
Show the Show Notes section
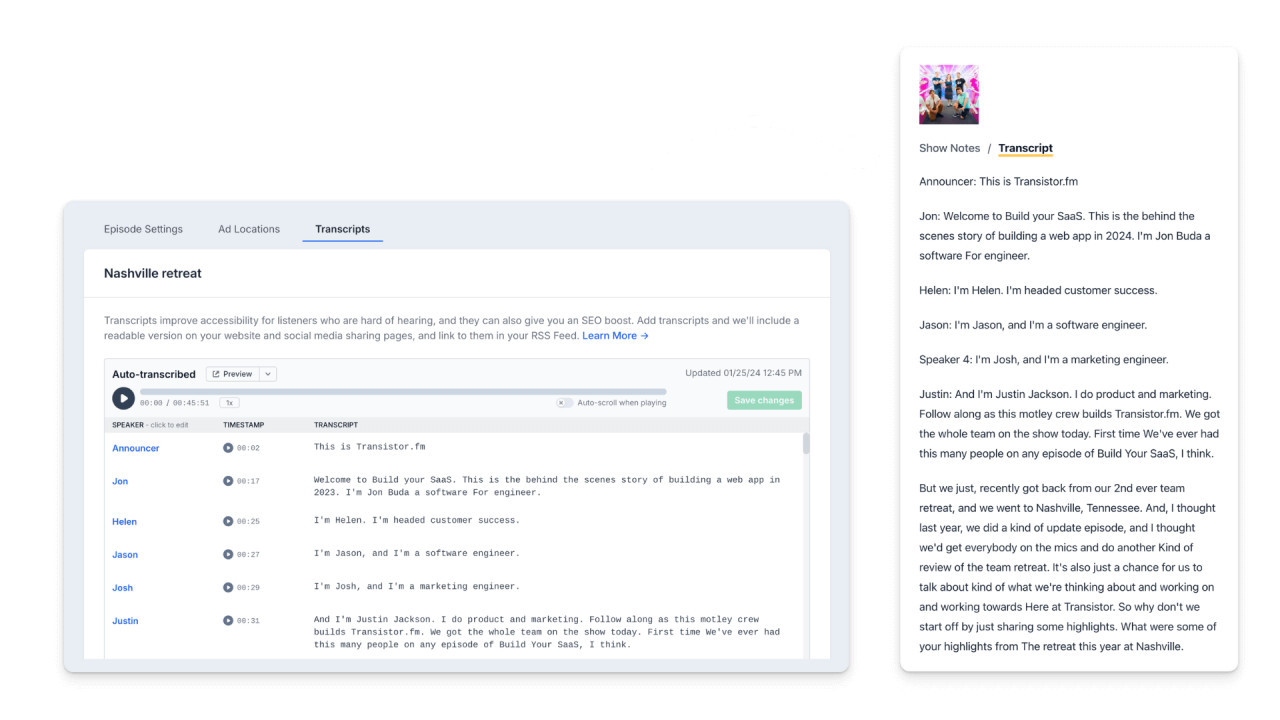[x=949, y=148]
